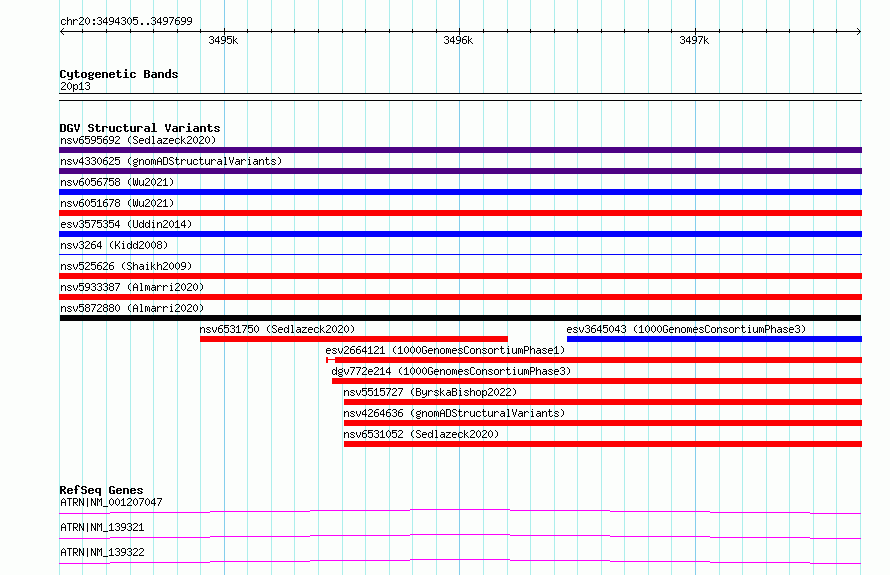This screenshot has height=575, width=890.
Task: Select dgv772e214 1000GenomesConsortiumPhase3 label
Action: point(451,371)
